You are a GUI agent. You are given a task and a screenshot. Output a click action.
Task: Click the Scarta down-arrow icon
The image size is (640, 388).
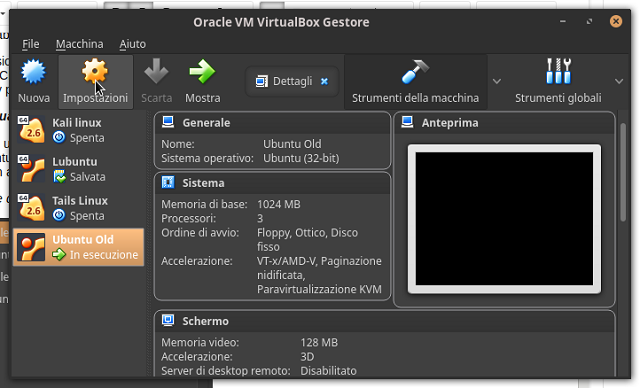pyautogui.click(x=156, y=72)
